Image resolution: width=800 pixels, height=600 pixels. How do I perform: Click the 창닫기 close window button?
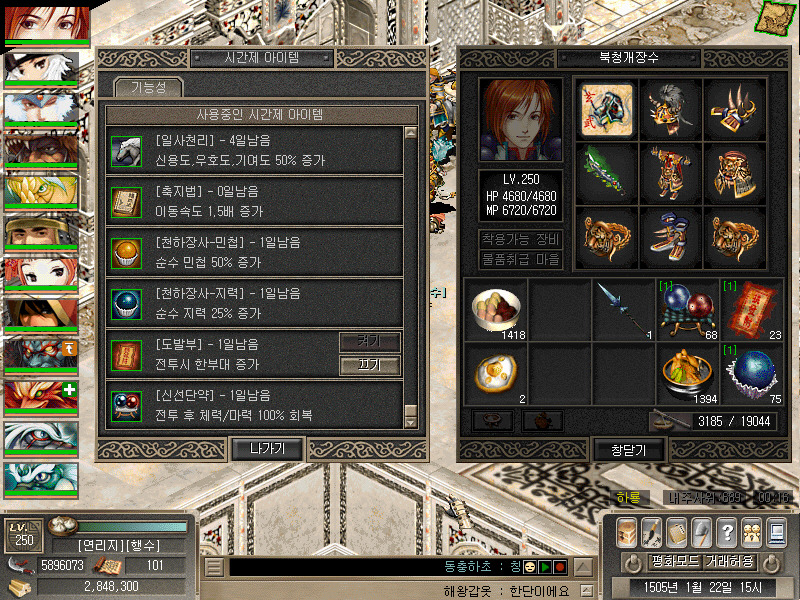pos(629,450)
